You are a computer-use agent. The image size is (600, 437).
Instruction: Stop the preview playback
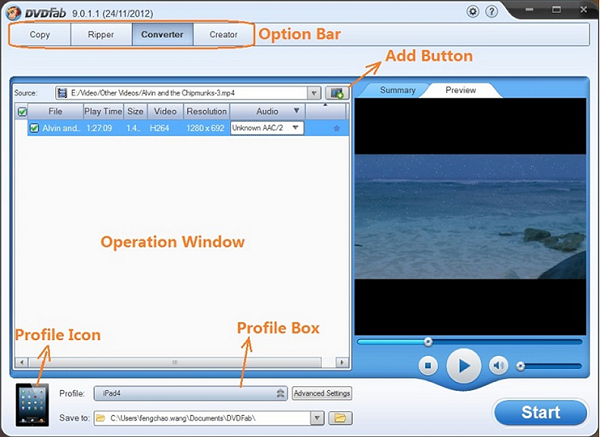pyautogui.click(x=428, y=366)
